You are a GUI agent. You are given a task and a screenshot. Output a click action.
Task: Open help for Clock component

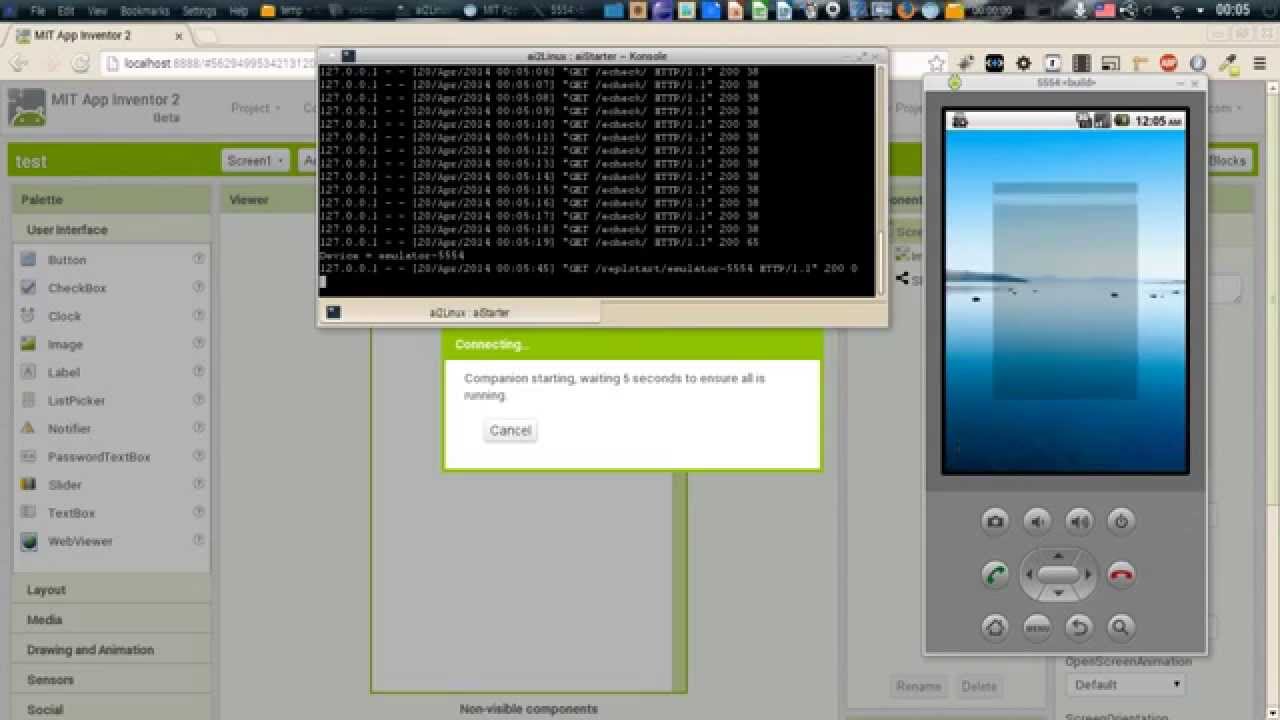(x=198, y=315)
